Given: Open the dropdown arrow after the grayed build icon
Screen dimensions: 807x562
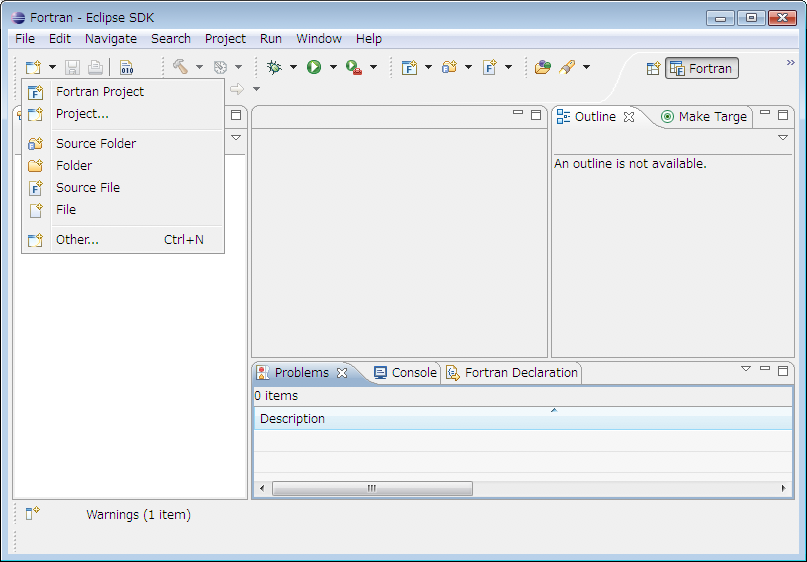Looking at the screenshot, I should click(238, 67).
